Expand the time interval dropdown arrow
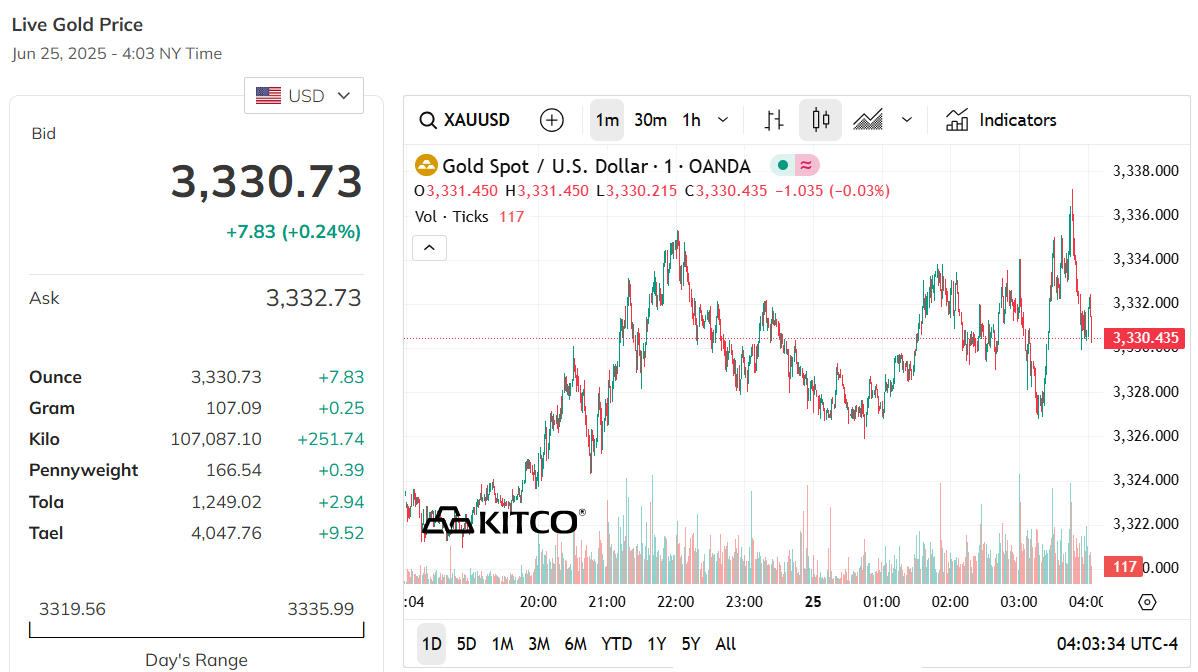 click(723, 120)
